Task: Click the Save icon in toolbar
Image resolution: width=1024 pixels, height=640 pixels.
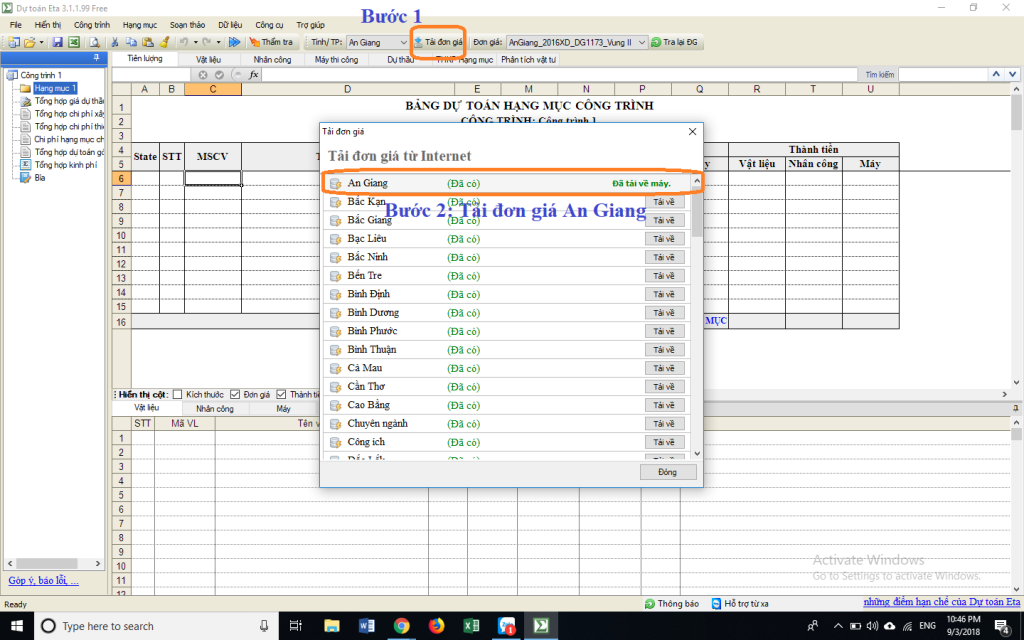Action: tap(57, 42)
